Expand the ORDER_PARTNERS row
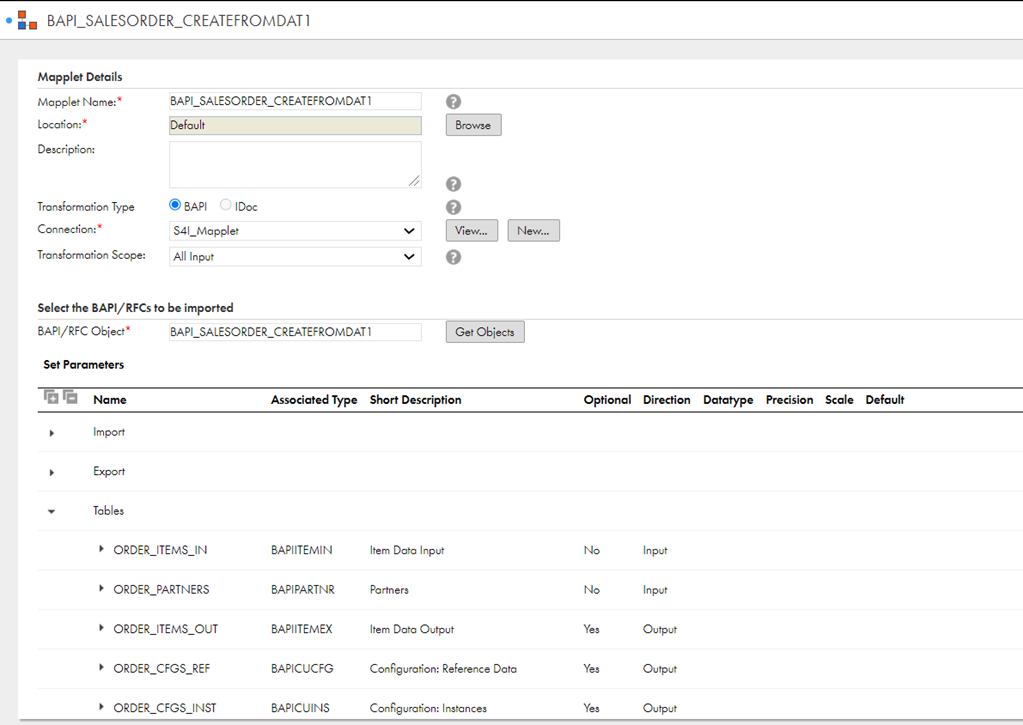 point(101,589)
